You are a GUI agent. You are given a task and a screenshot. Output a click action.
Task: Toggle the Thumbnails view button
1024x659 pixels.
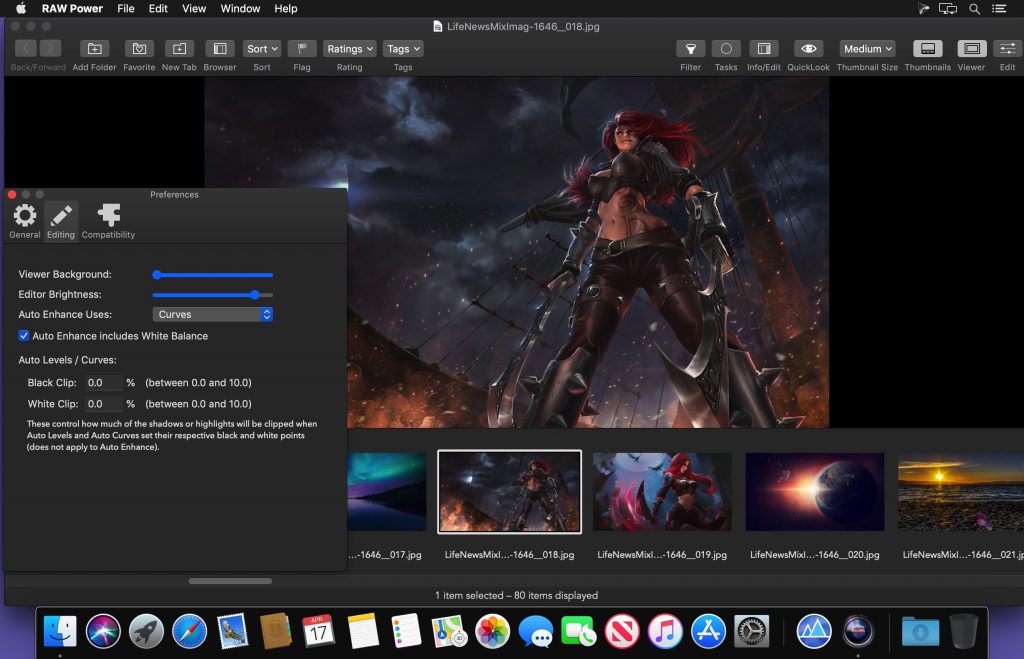(927, 49)
